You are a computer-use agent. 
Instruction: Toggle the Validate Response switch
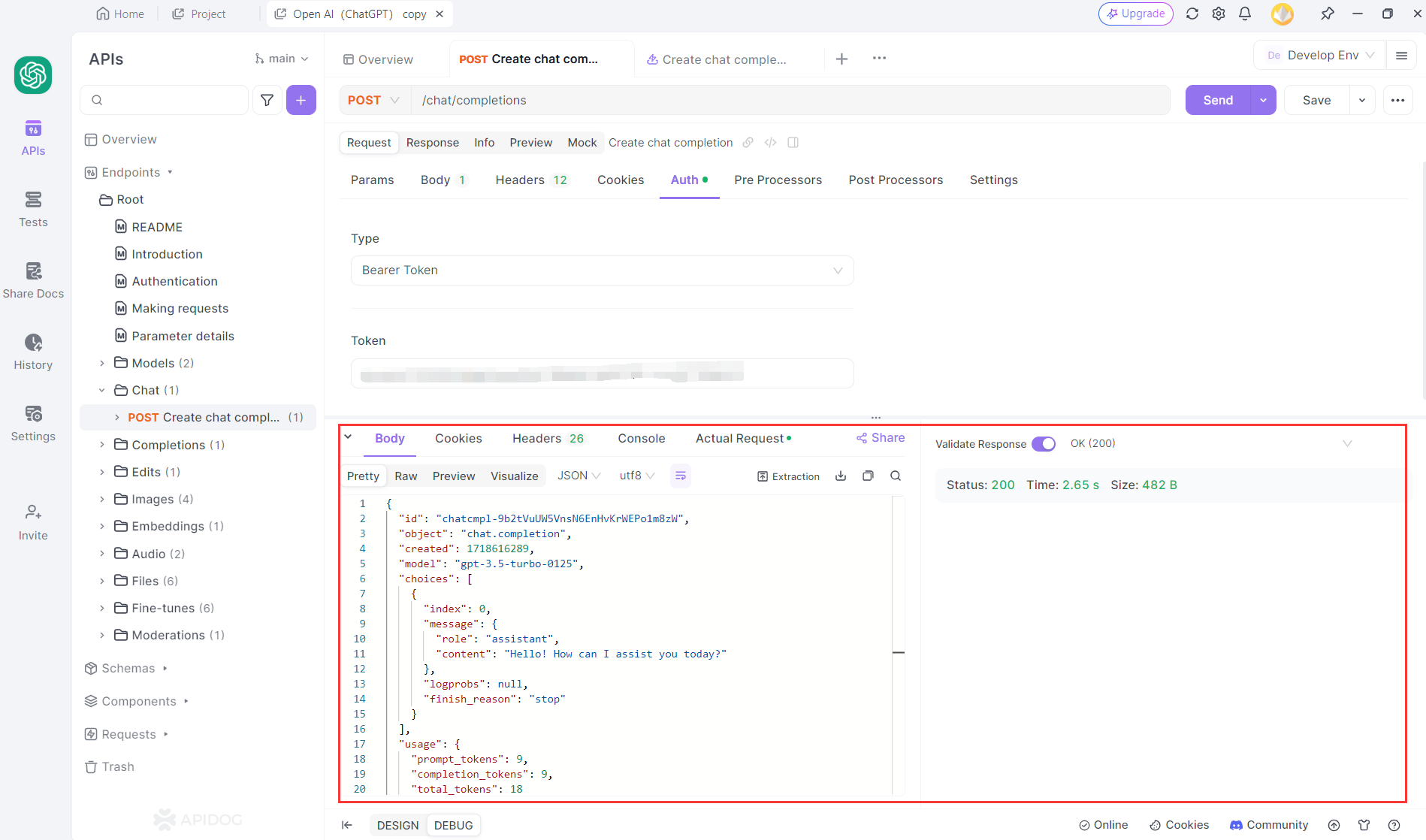(x=1043, y=444)
